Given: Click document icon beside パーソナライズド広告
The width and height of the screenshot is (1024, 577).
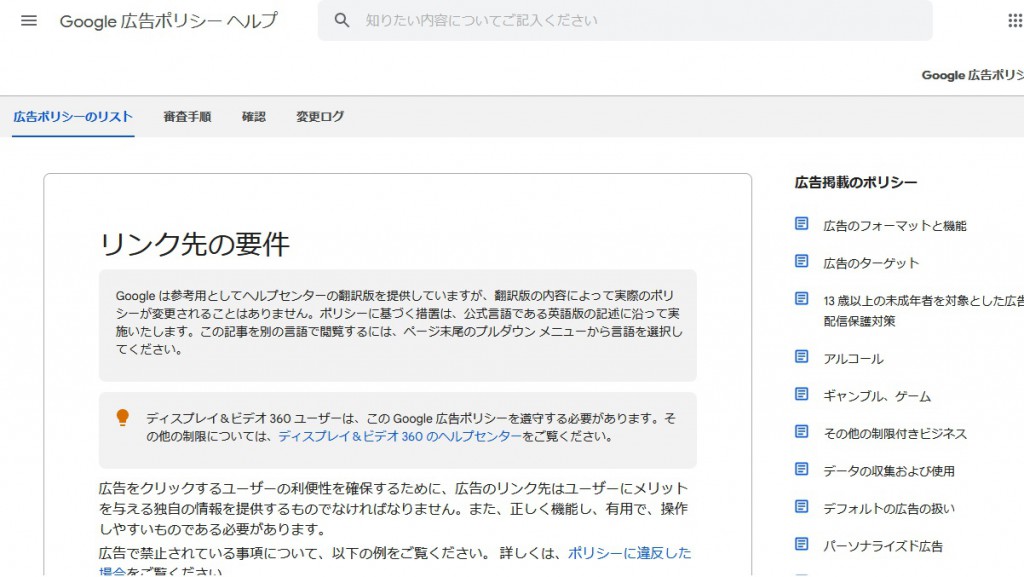Looking at the screenshot, I should [x=801, y=544].
